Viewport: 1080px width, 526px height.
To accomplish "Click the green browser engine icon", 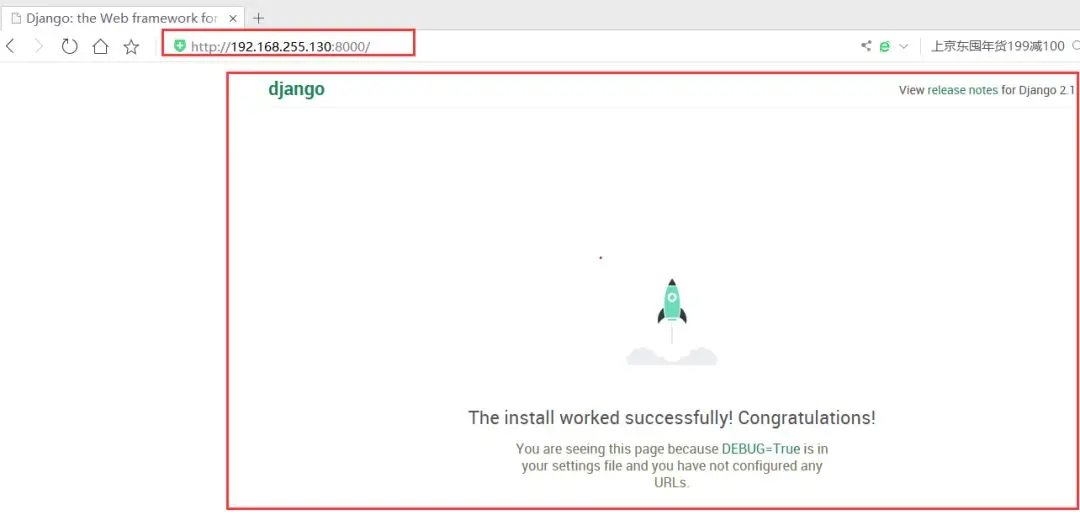I will tap(885, 46).
